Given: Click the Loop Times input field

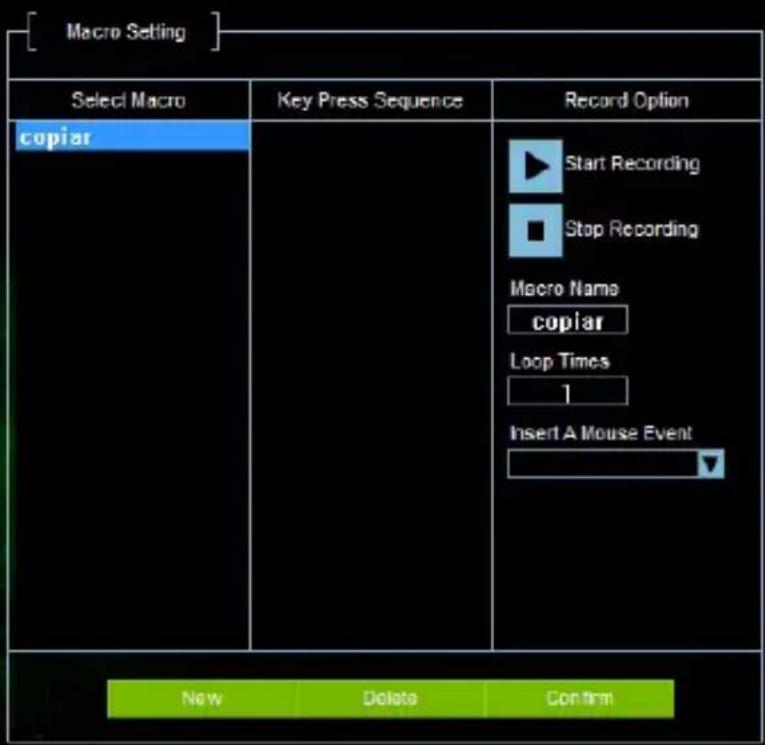Looking at the screenshot, I should coord(568,391).
